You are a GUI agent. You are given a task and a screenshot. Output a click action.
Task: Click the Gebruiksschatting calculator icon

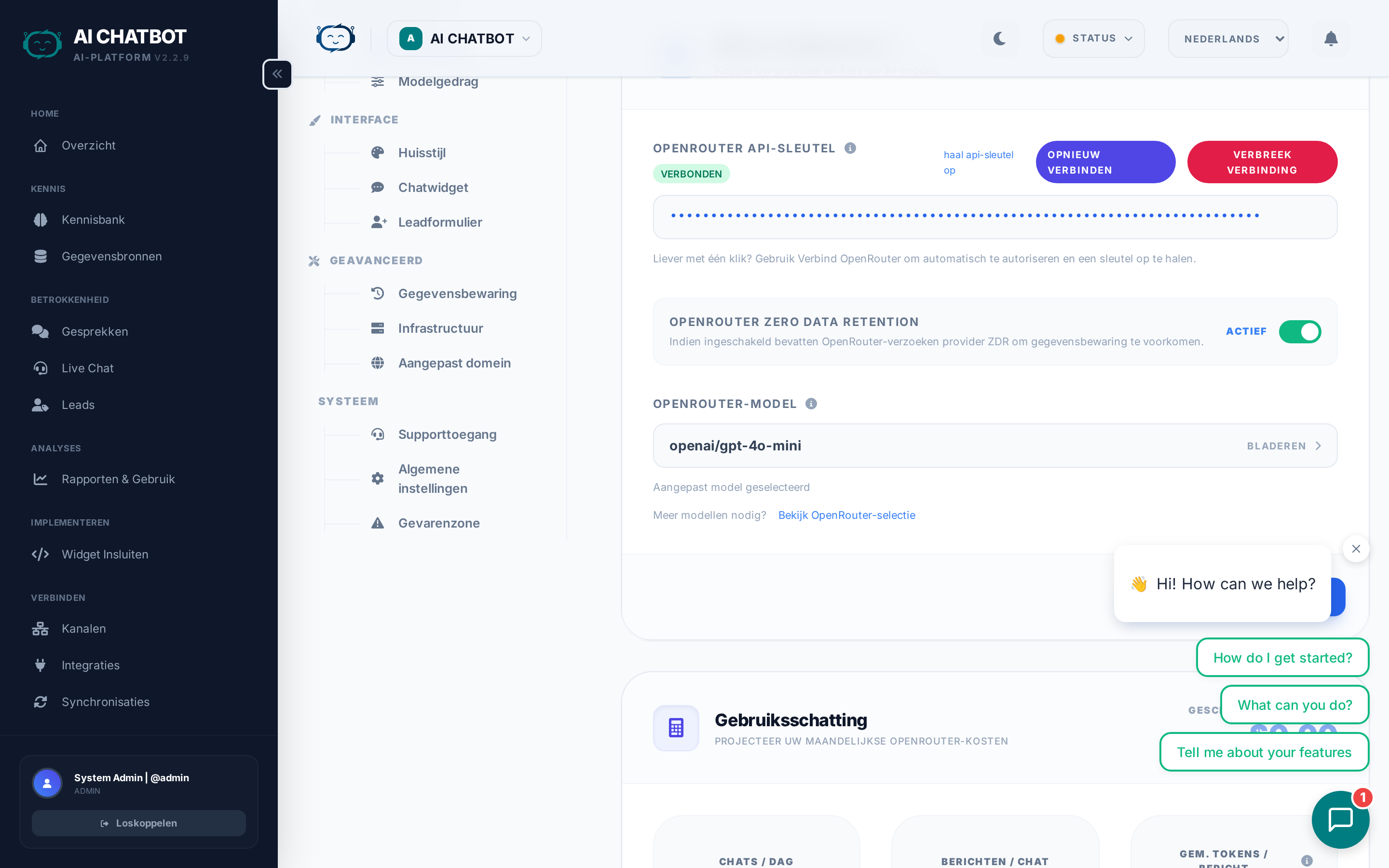(676, 727)
